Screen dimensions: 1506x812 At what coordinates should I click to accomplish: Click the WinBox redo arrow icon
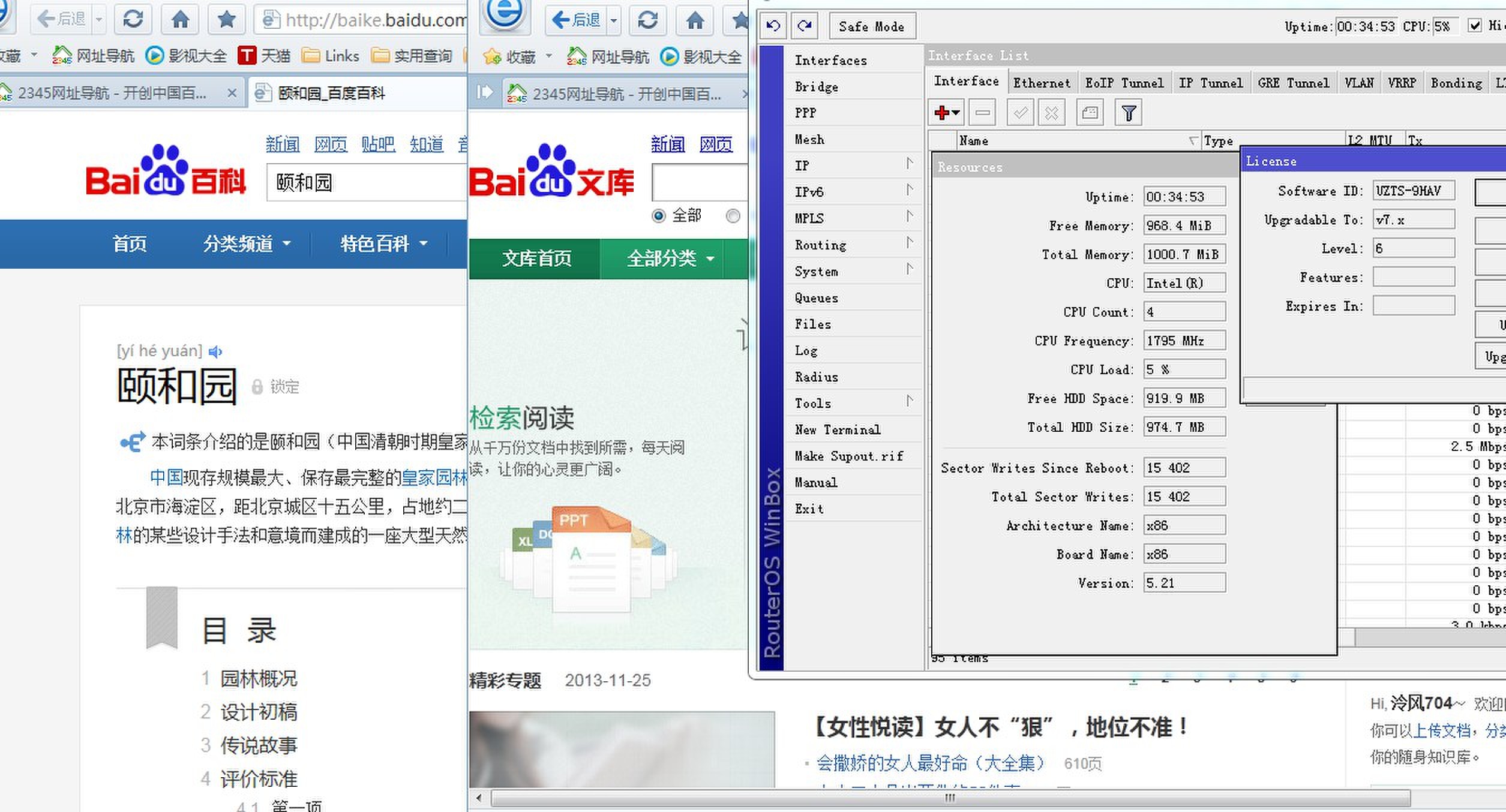click(x=805, y=26)
